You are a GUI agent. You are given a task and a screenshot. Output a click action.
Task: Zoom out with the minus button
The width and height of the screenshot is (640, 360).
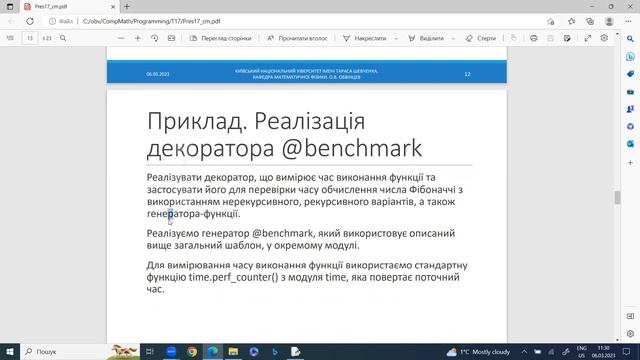(121, 38)
